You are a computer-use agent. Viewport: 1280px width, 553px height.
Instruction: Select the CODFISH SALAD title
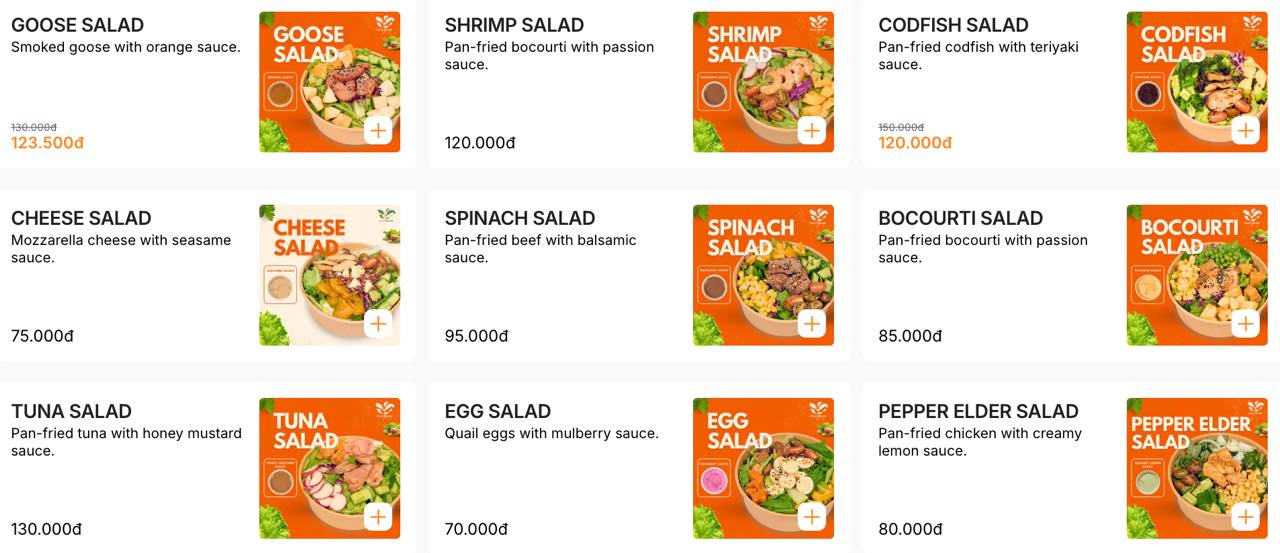tap(952, 25)
